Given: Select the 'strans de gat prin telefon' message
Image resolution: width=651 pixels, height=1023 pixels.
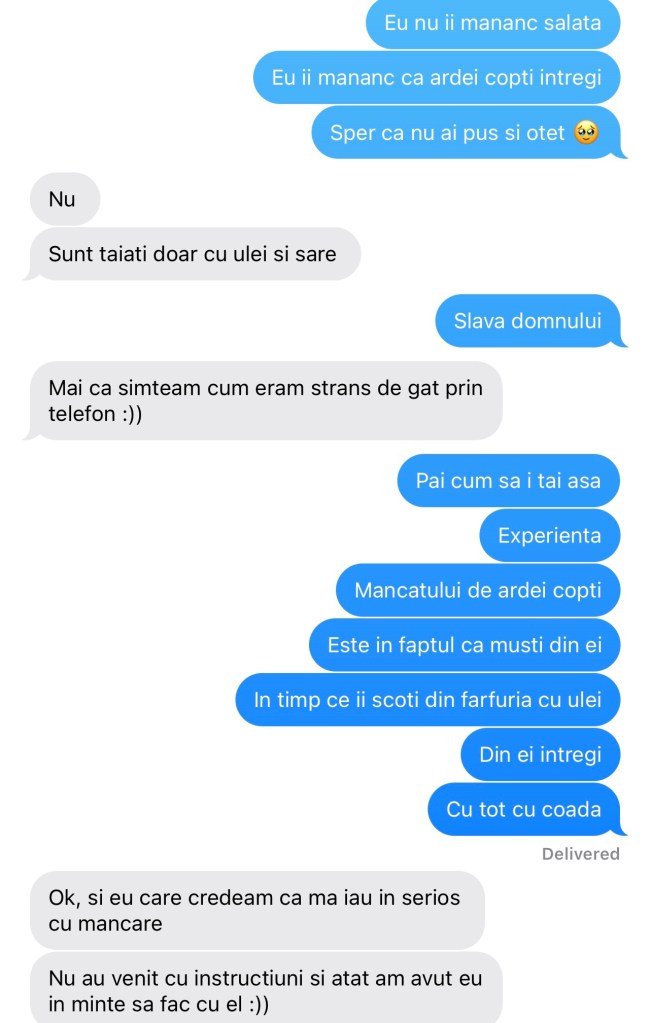Looking at the screenshot, I should (x=264, y=401).
